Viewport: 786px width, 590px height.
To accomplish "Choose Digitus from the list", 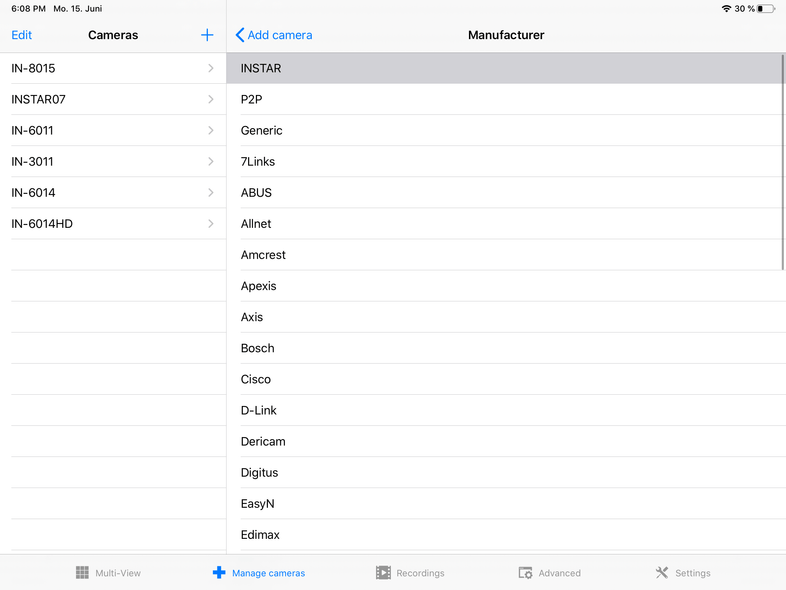I will 506,472.
